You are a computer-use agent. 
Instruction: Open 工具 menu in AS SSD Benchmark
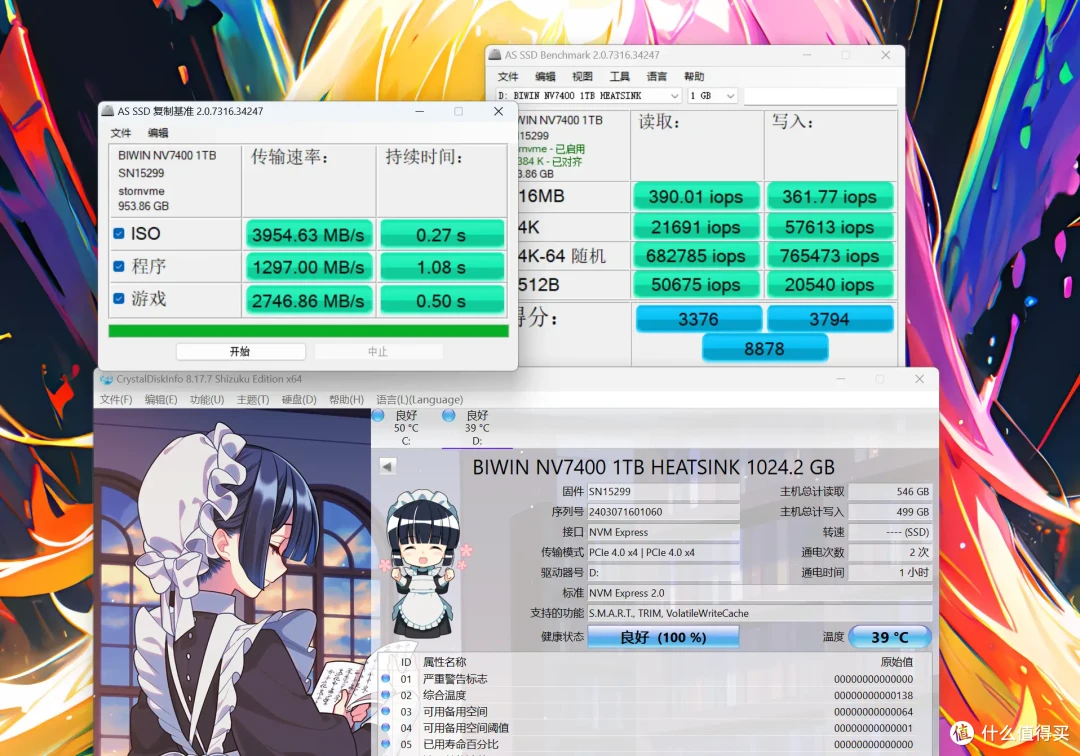coord(619,76)
